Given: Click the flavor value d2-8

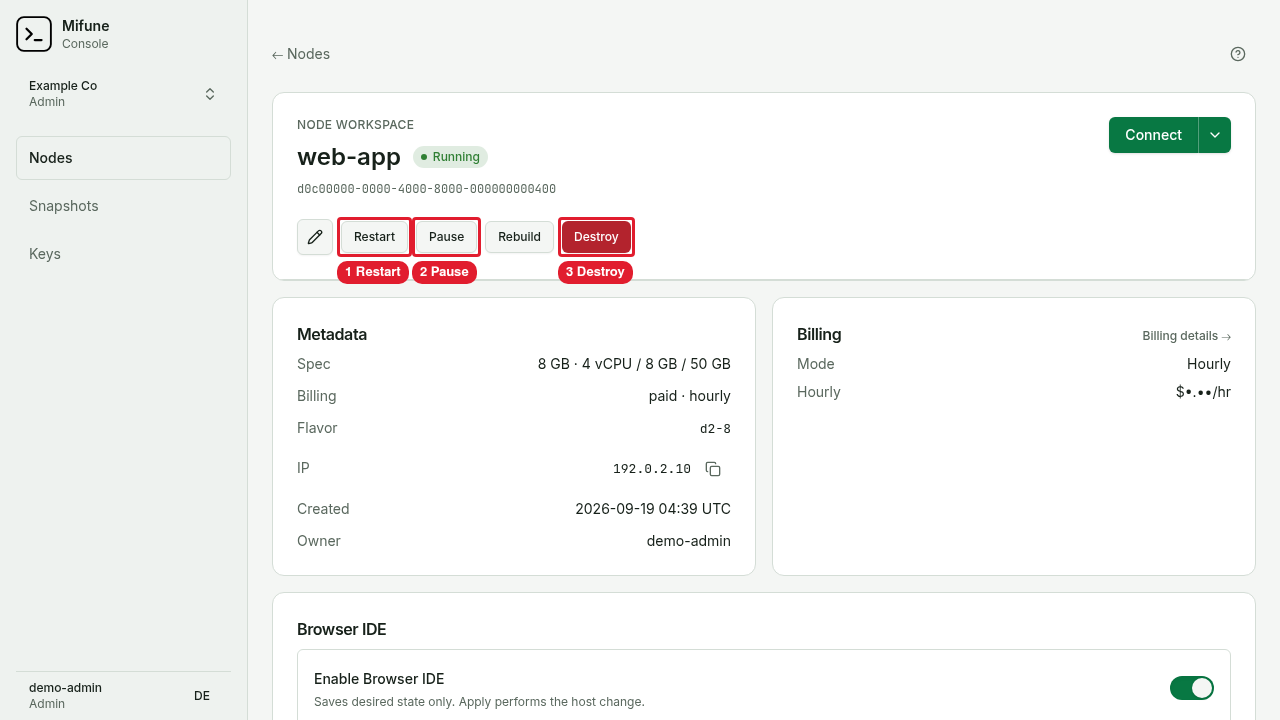Looking at the screenshot, I should coord(715,429).
